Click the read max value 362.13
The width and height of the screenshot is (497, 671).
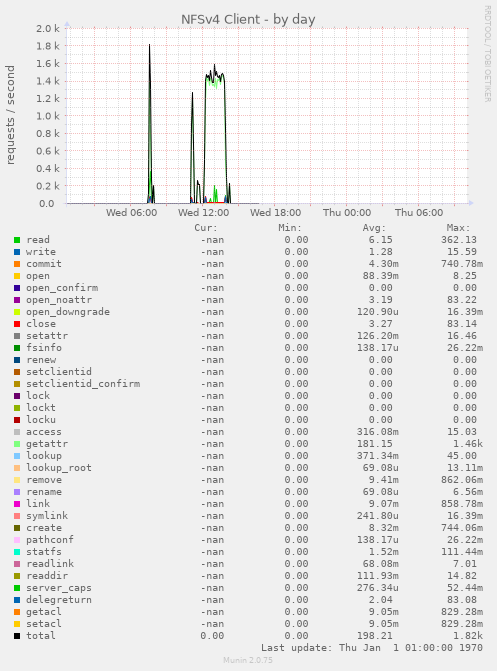(x=459, y=240)
